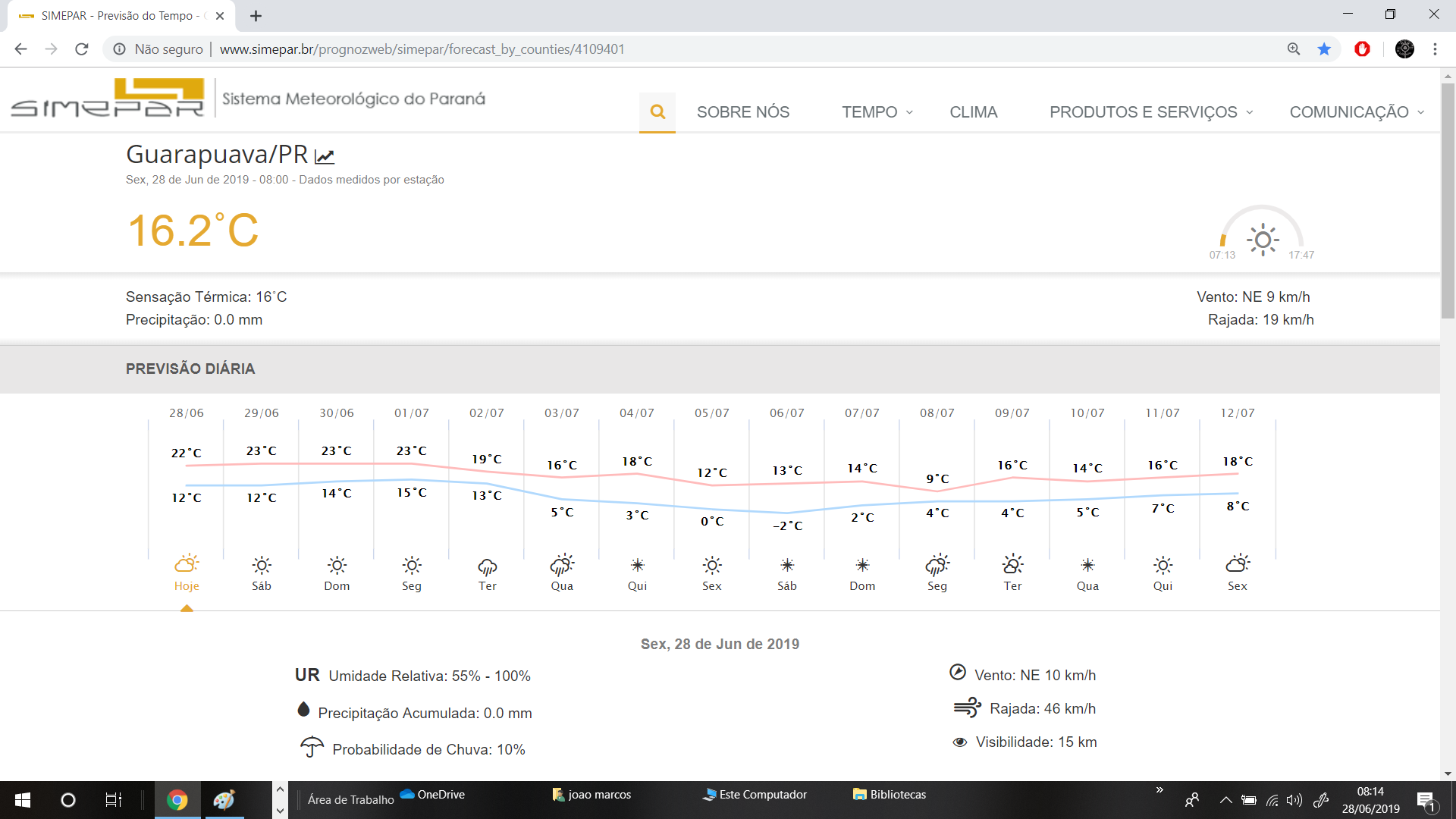Click the bookmark star in address bar
This screenshot has width=1456, height=819.
coord(1324,49)
